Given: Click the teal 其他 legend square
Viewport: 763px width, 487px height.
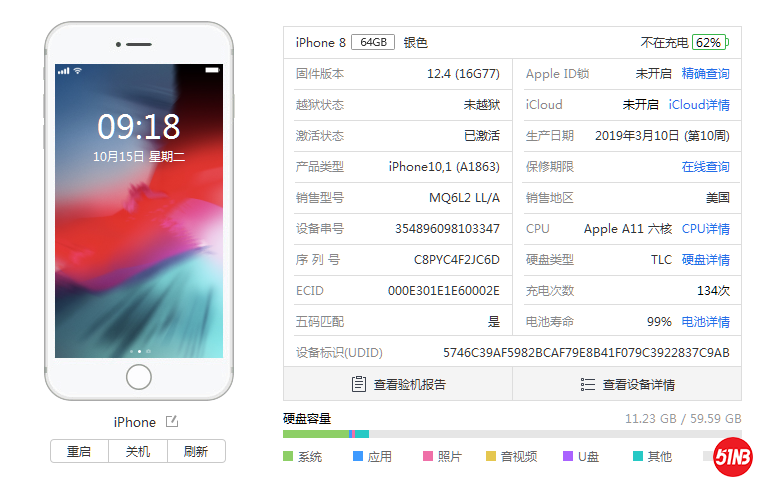Looking at the screenshot, I should [637, 456].
